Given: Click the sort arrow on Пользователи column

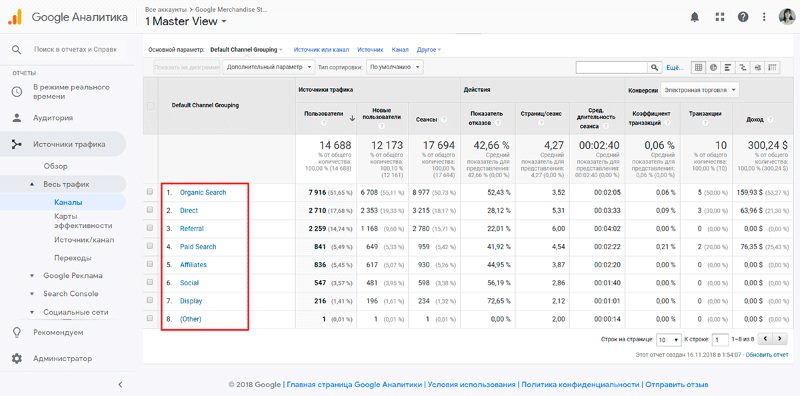Looking at the screenshot, I should tap(352, 118).
